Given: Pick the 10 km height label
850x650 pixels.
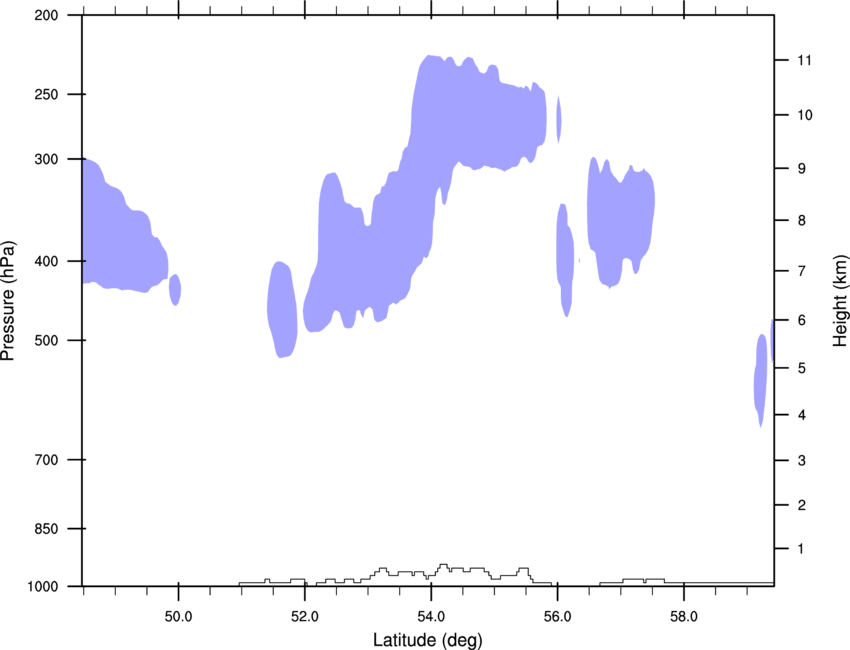Looking at the screenshot, I should pyautogui.click(x=804, y=115).
